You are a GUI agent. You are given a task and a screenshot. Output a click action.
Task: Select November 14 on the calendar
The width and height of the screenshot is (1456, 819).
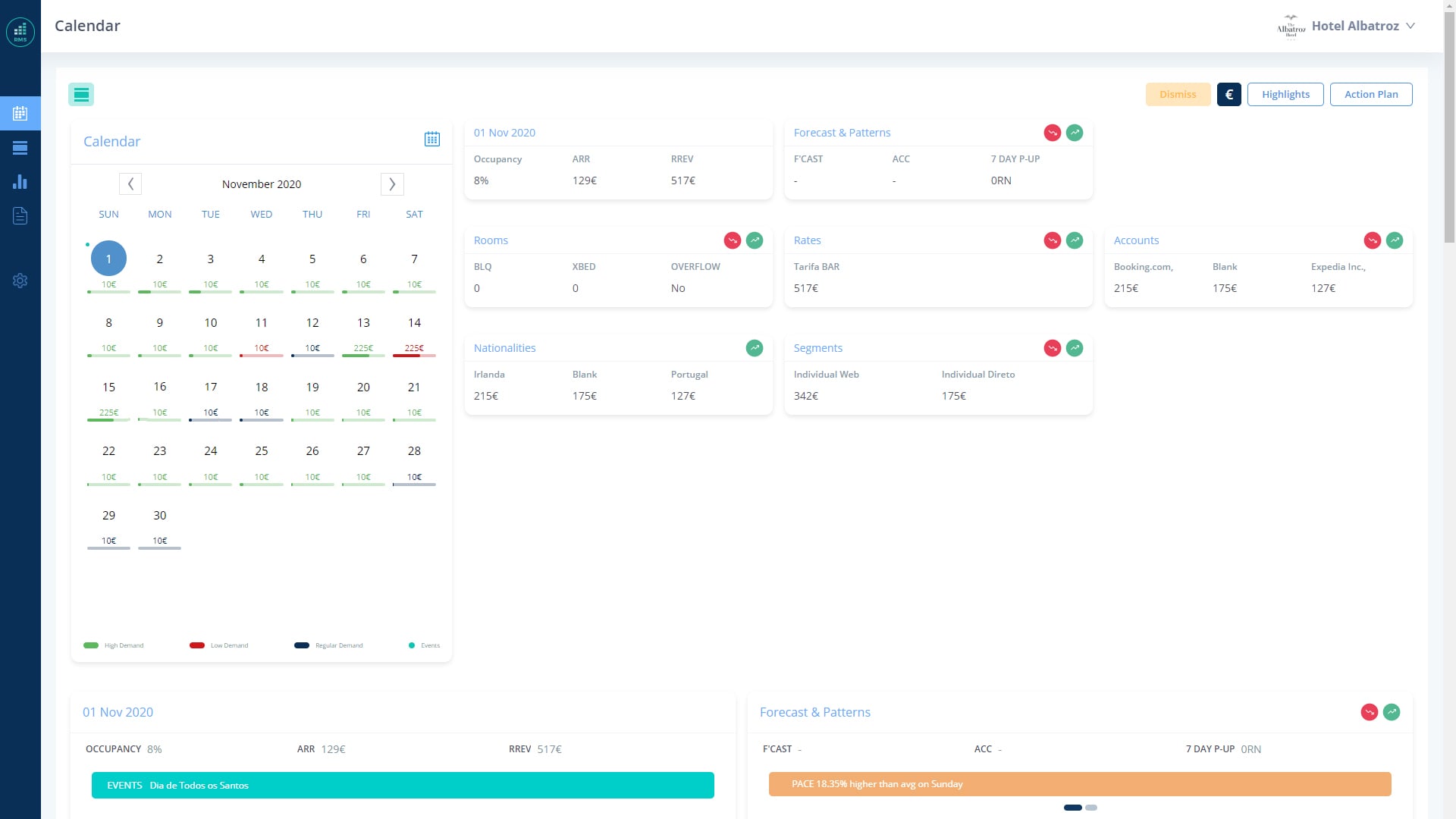coord(414,323)
